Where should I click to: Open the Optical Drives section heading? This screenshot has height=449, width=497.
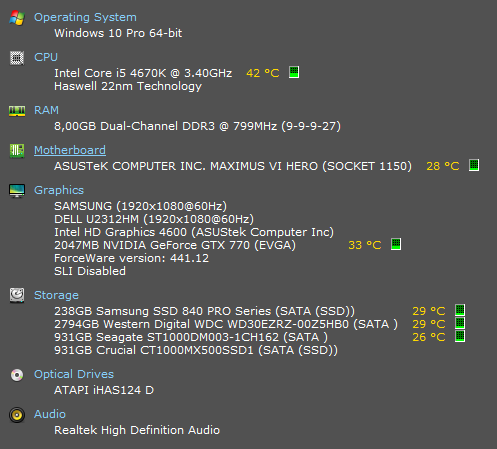click(x=74, y=374)
